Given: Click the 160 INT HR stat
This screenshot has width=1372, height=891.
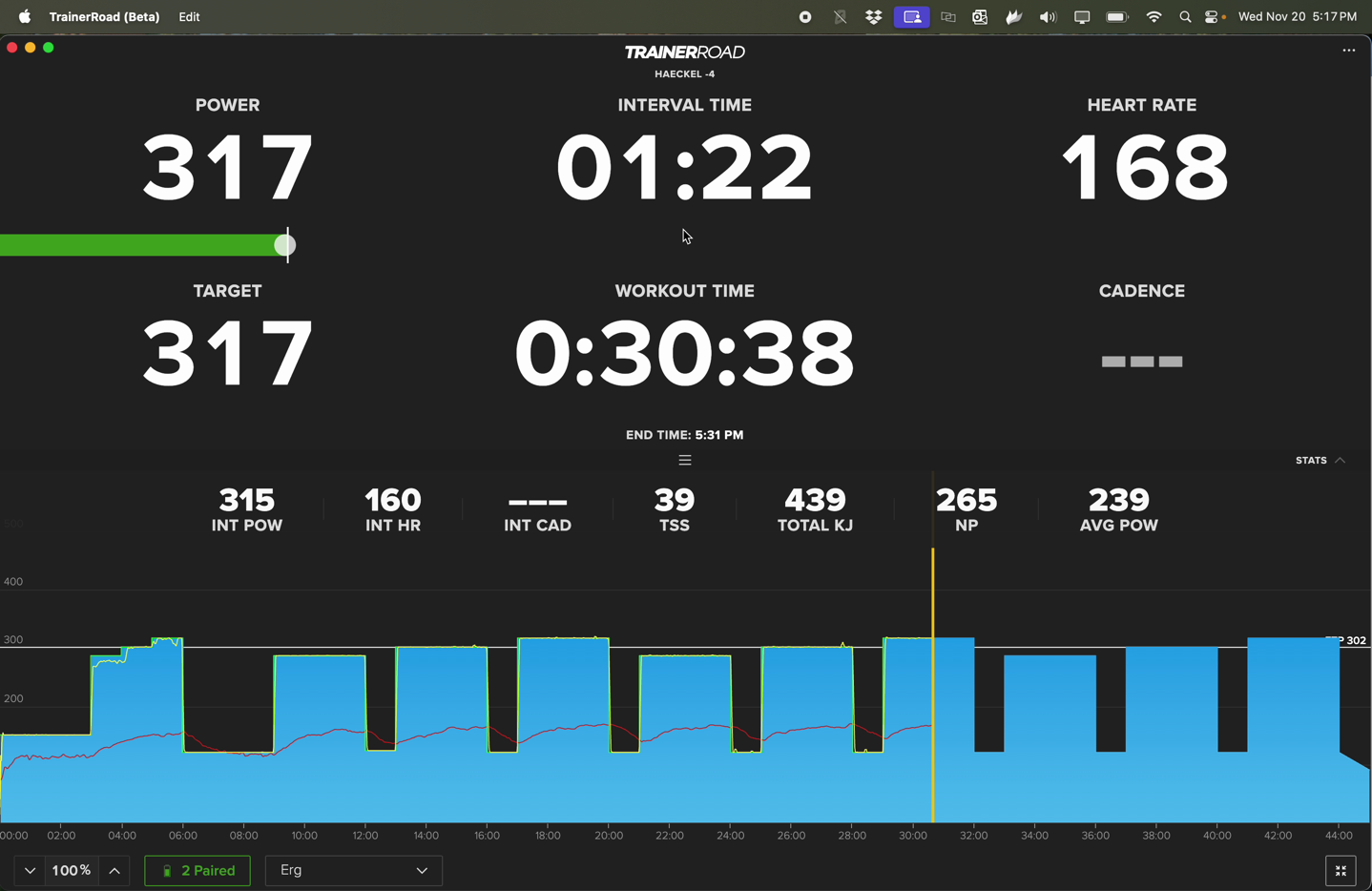Looking at the screenshot, I should (393, 509).
